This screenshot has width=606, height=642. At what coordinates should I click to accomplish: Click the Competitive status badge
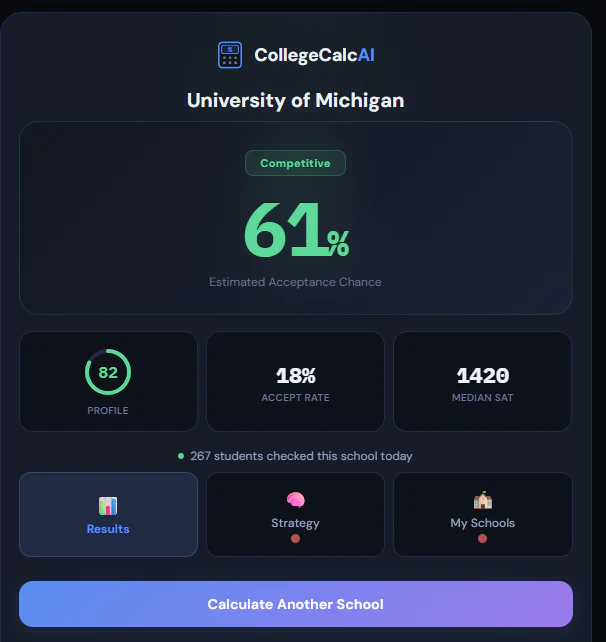point(295,163)
